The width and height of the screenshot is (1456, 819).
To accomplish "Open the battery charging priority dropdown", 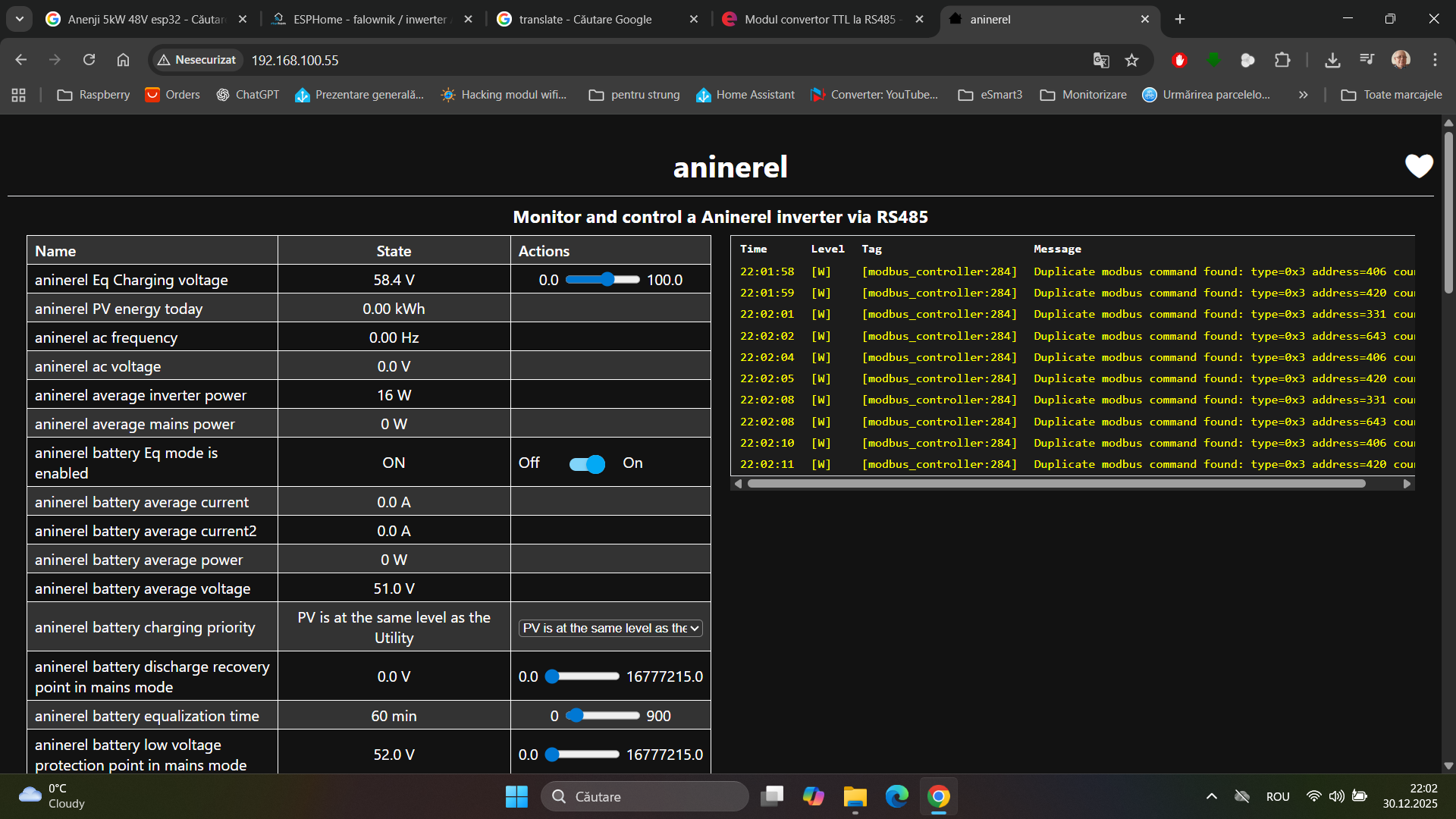I will tap(610, 628).
